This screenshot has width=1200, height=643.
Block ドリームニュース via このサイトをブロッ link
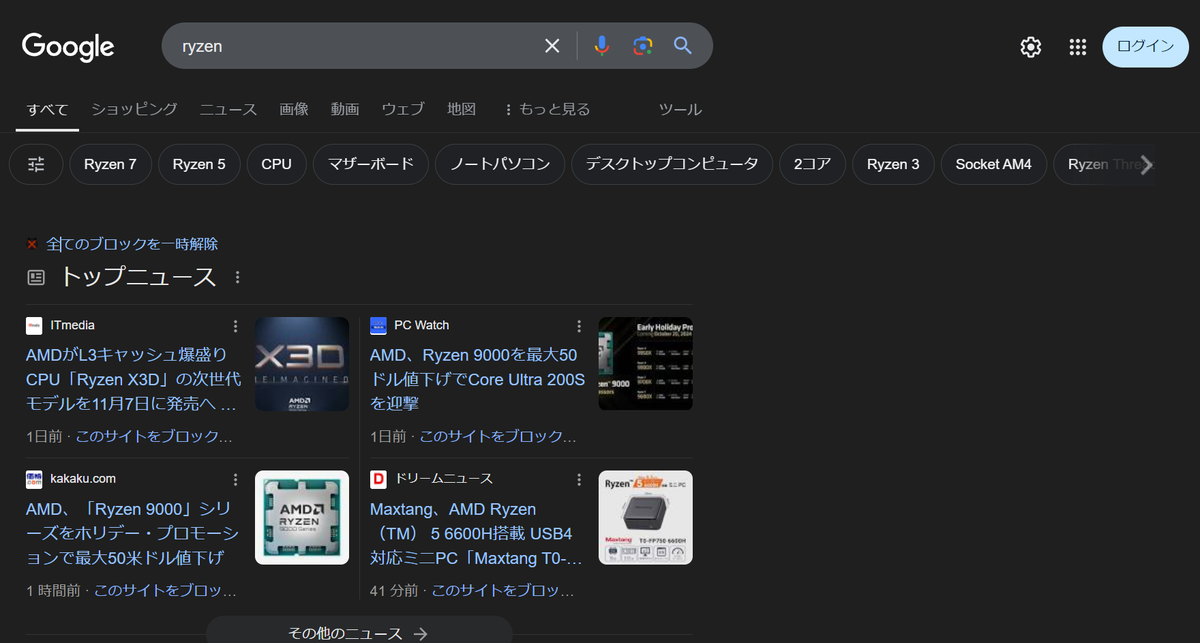(503, 591)
